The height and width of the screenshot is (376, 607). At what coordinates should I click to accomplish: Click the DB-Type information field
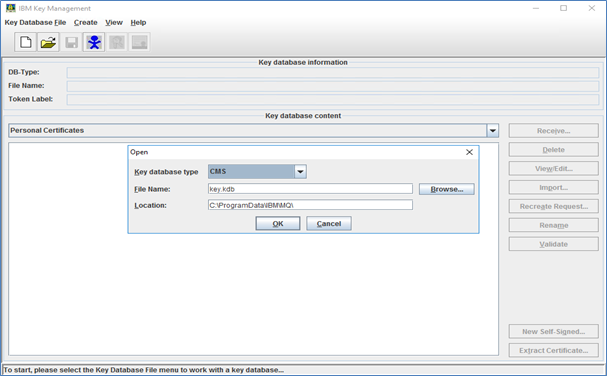point(333,72)
